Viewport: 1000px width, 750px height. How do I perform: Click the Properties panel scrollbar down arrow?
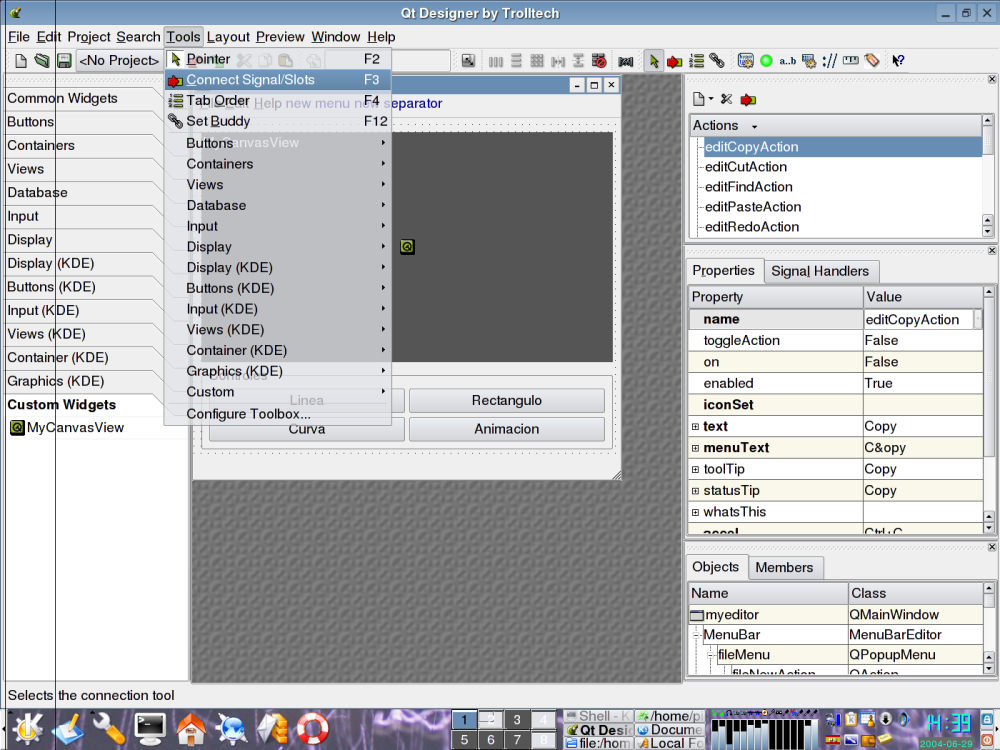[989, 528]
